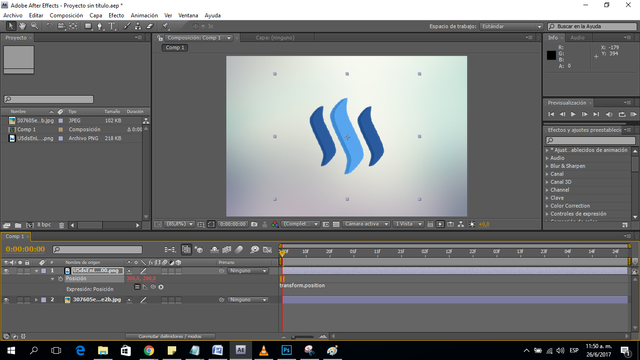Open the Efecto menu
Image resolution: width=640 pixels, height=360 pixels.
(116, 16)
